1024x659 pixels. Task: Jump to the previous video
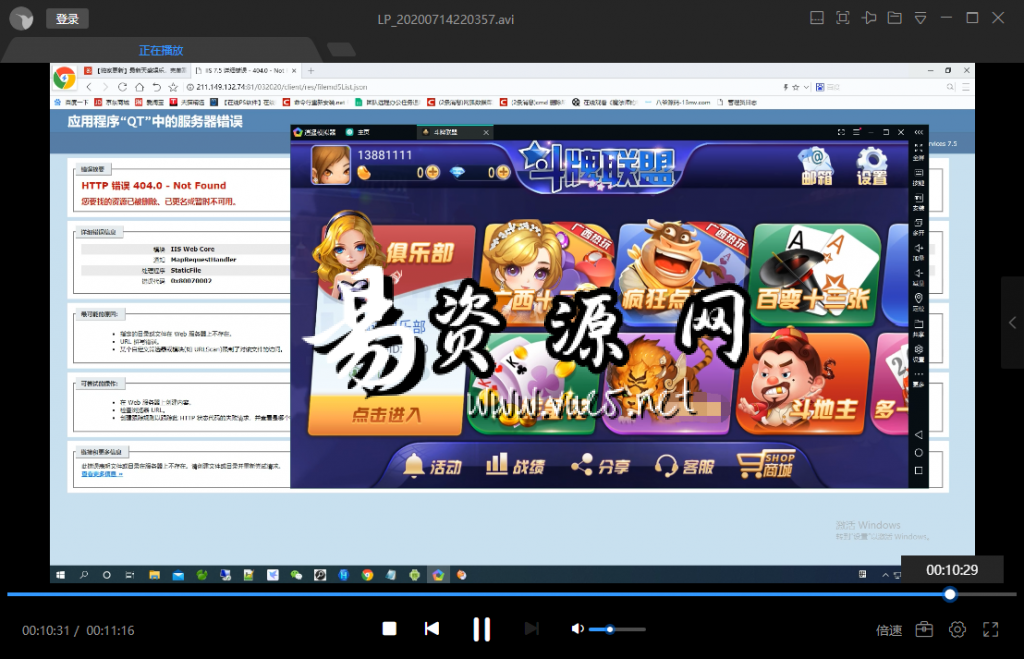(x=432, y=628)
